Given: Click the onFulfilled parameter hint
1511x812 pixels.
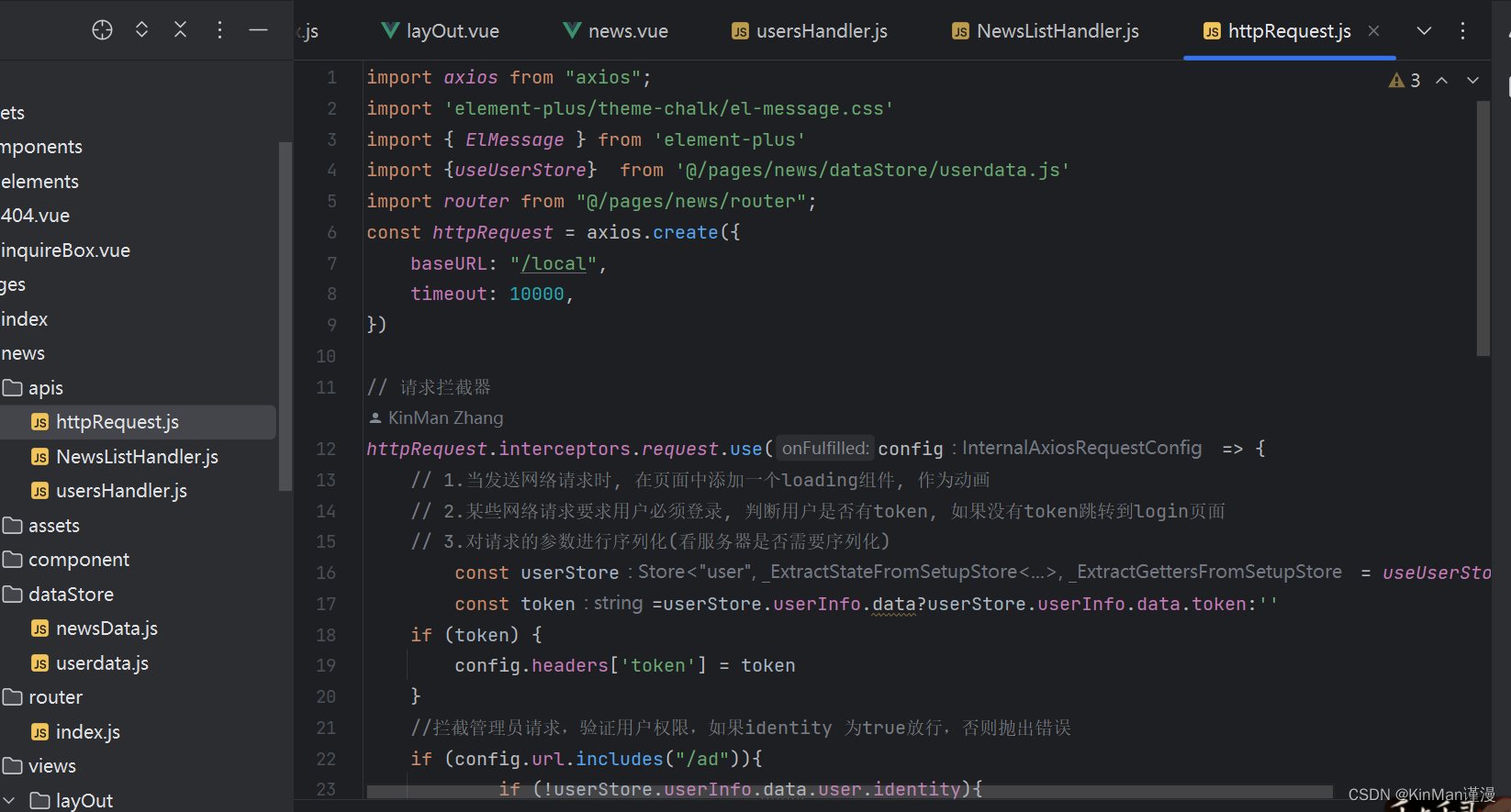Looking at the screenshot, I should click(825, 448).
